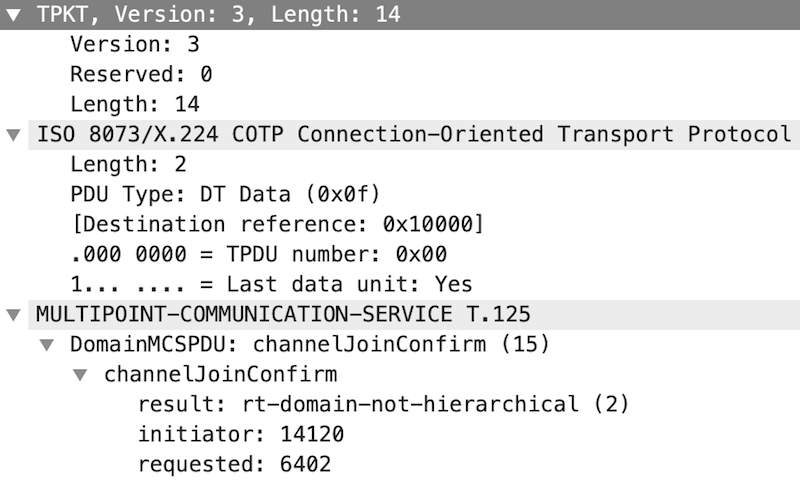Select the 'Length: 2' field
This screenshot has height=485, width=800.
pos(128,164)
